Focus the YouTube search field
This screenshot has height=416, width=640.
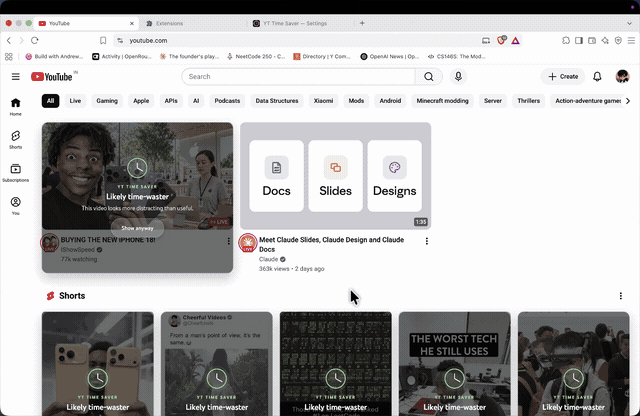tap(298, 76)
